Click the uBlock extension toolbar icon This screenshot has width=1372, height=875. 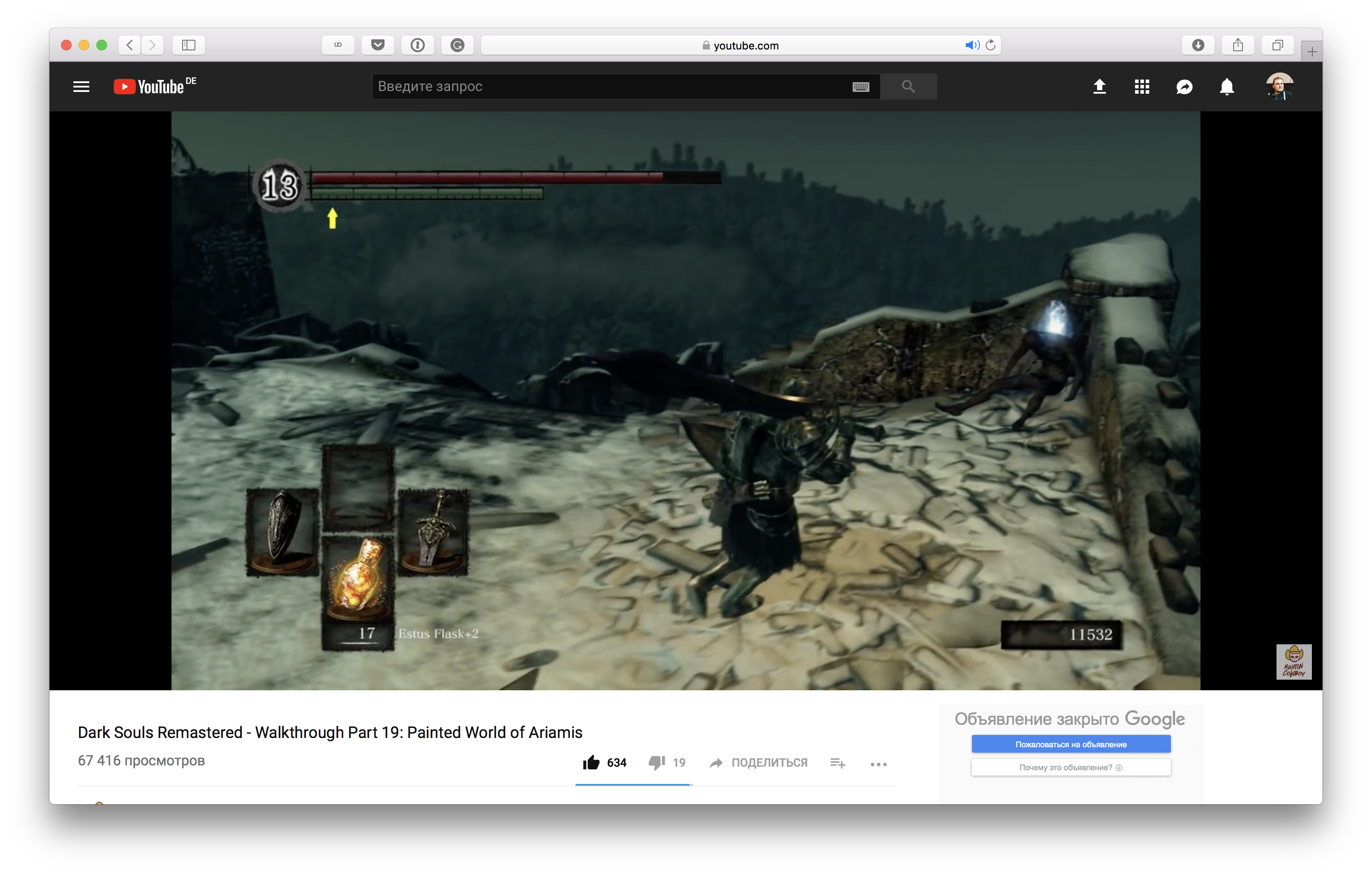(338, 45)
